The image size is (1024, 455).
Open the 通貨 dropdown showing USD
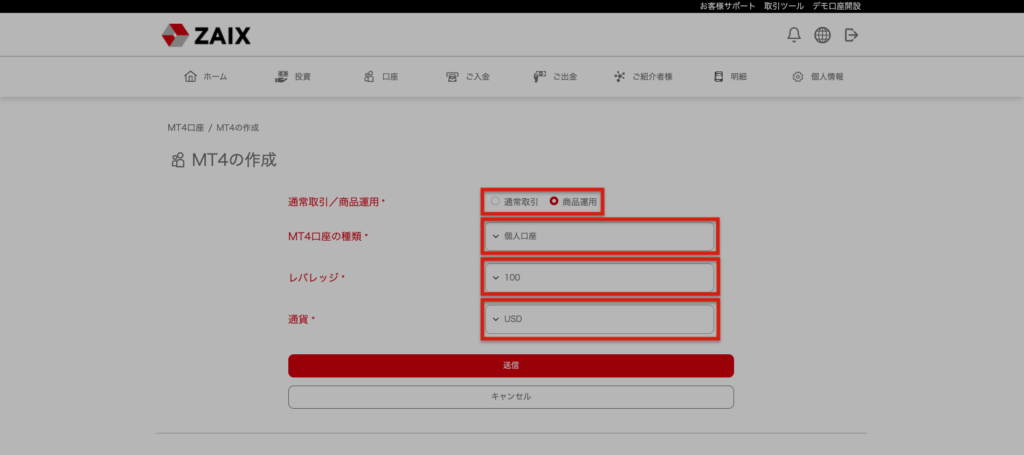coord(599,319)
